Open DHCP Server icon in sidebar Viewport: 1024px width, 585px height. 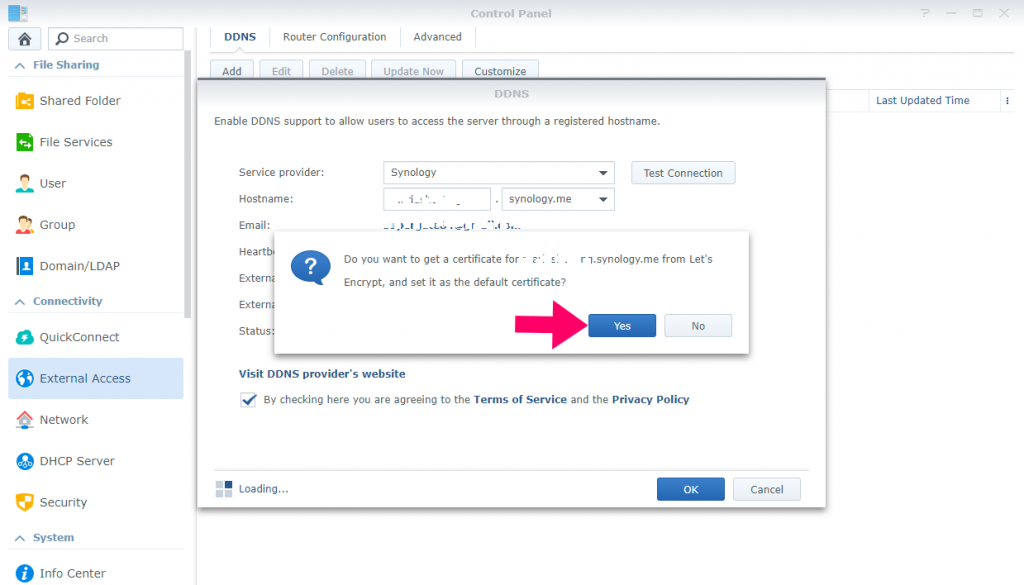tap(25, 461)
